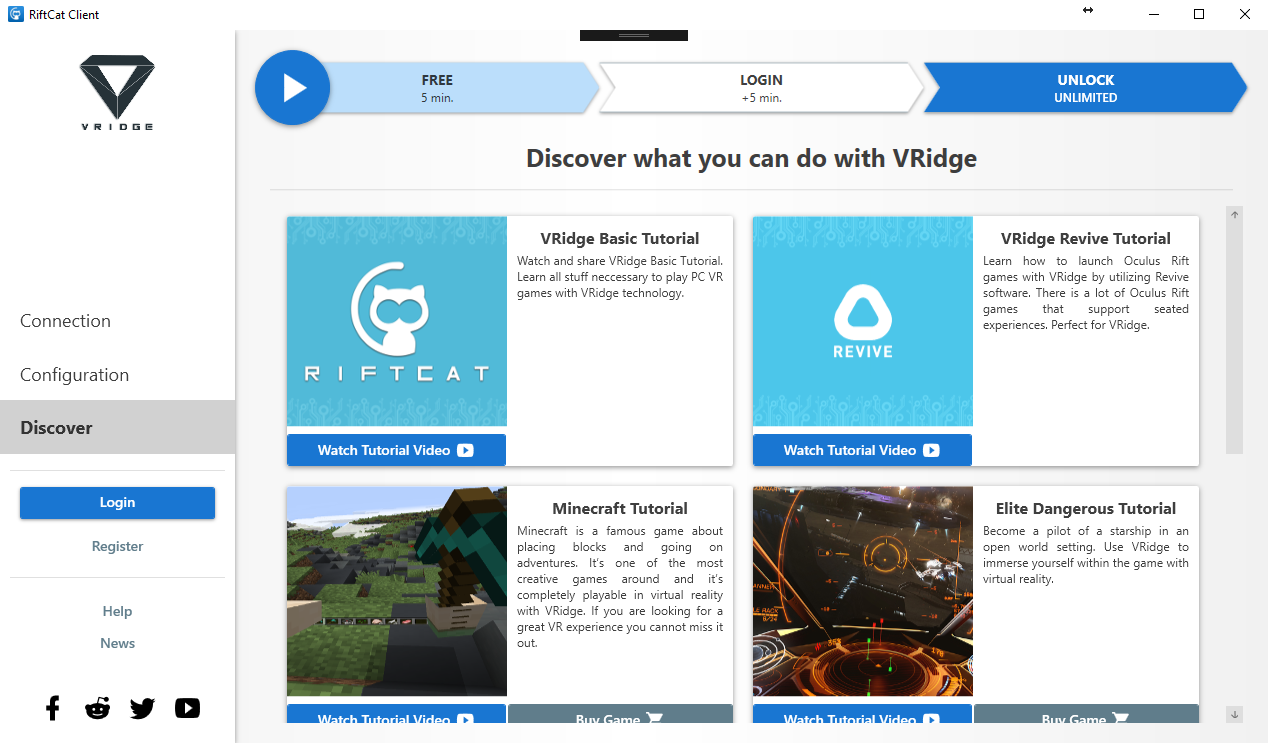Open Facebook social icon
The height and width of the screenshot is (743, 1268).
tap(53, 708)
